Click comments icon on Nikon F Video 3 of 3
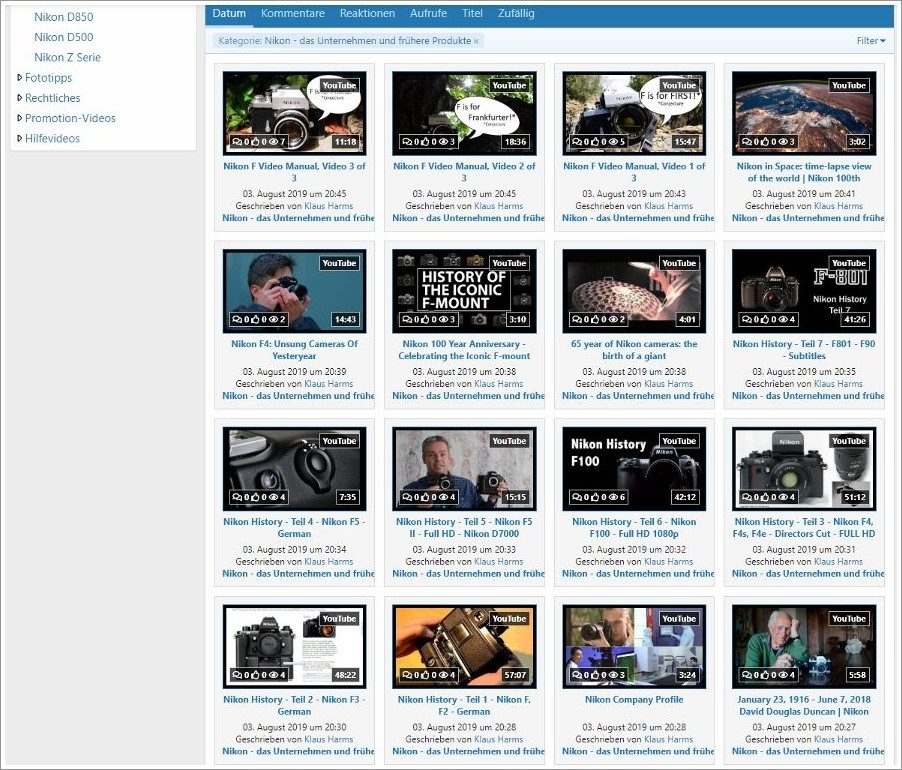 (237, 141)
